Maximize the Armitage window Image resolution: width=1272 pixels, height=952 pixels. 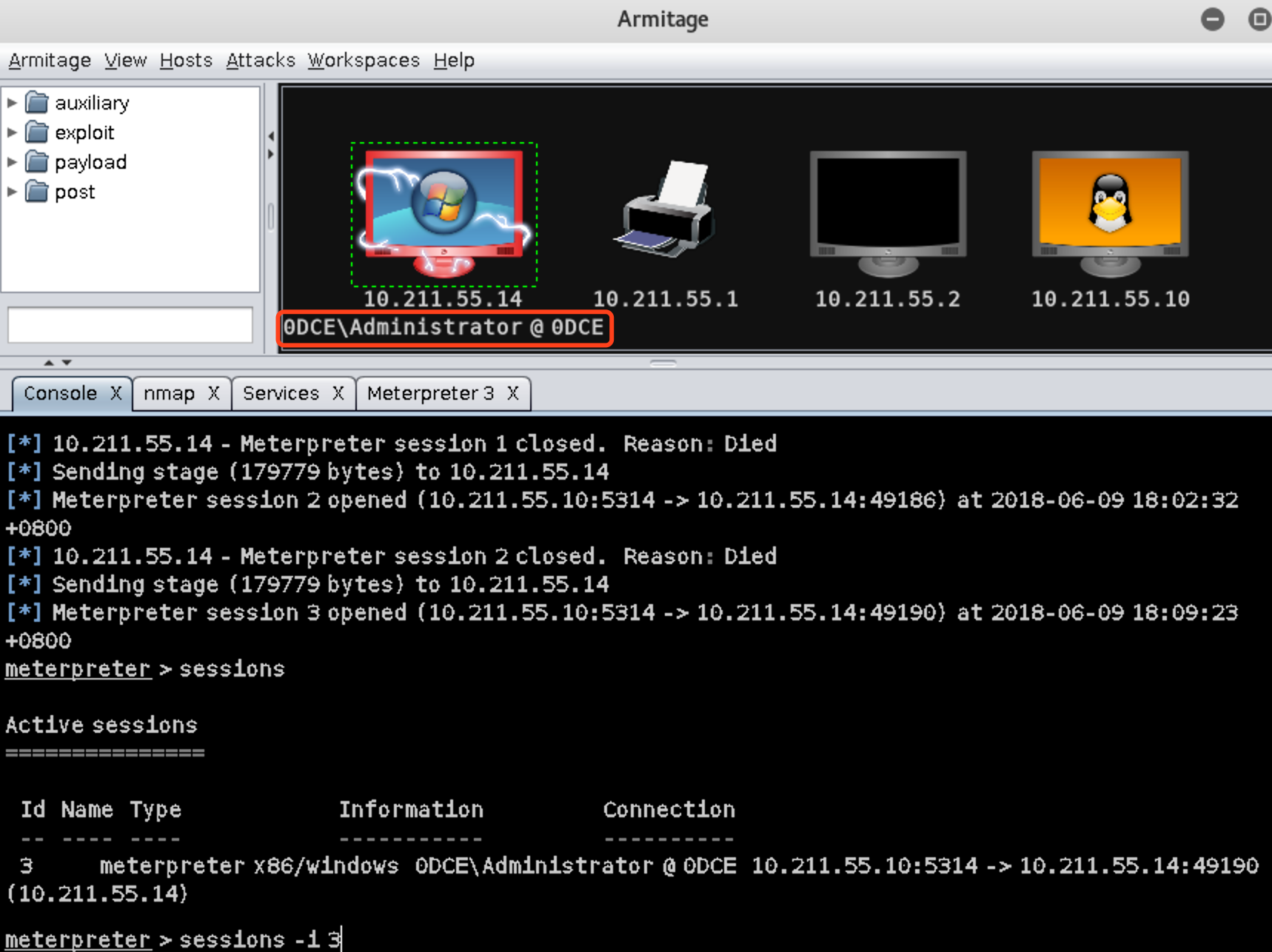click(x=1259, y=19)
